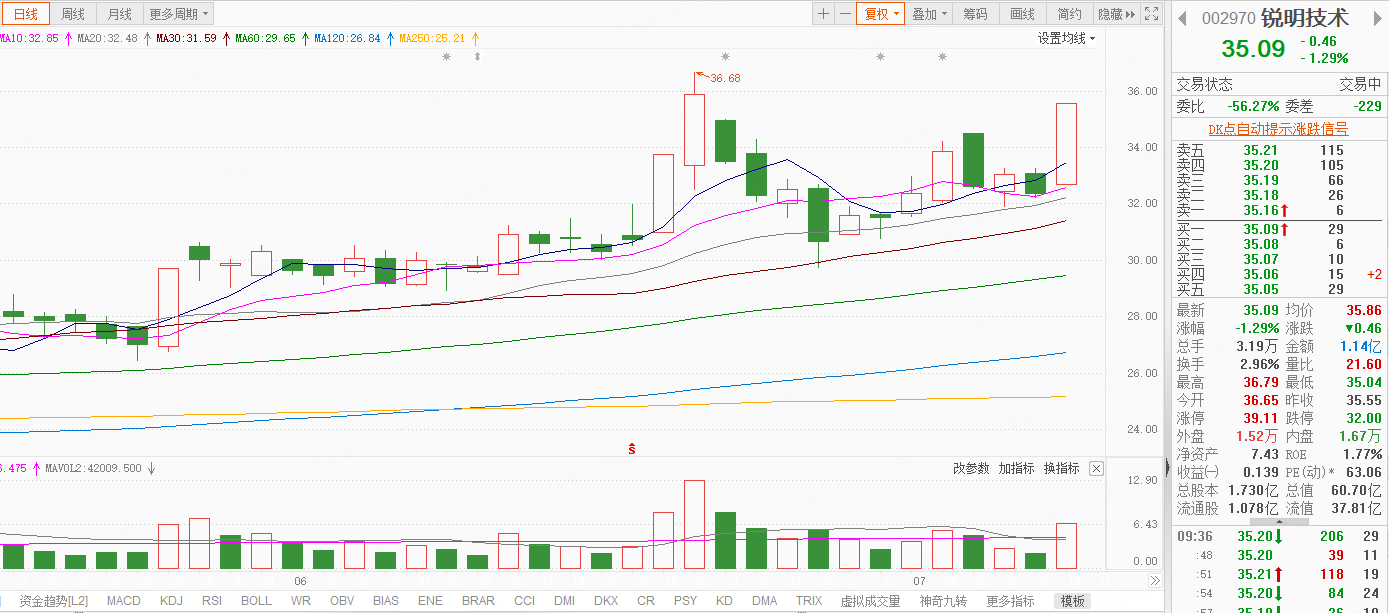1389x613 pixels.
Task: Click the minus zoom-out chart icon
Action: (x=845, y=14)
